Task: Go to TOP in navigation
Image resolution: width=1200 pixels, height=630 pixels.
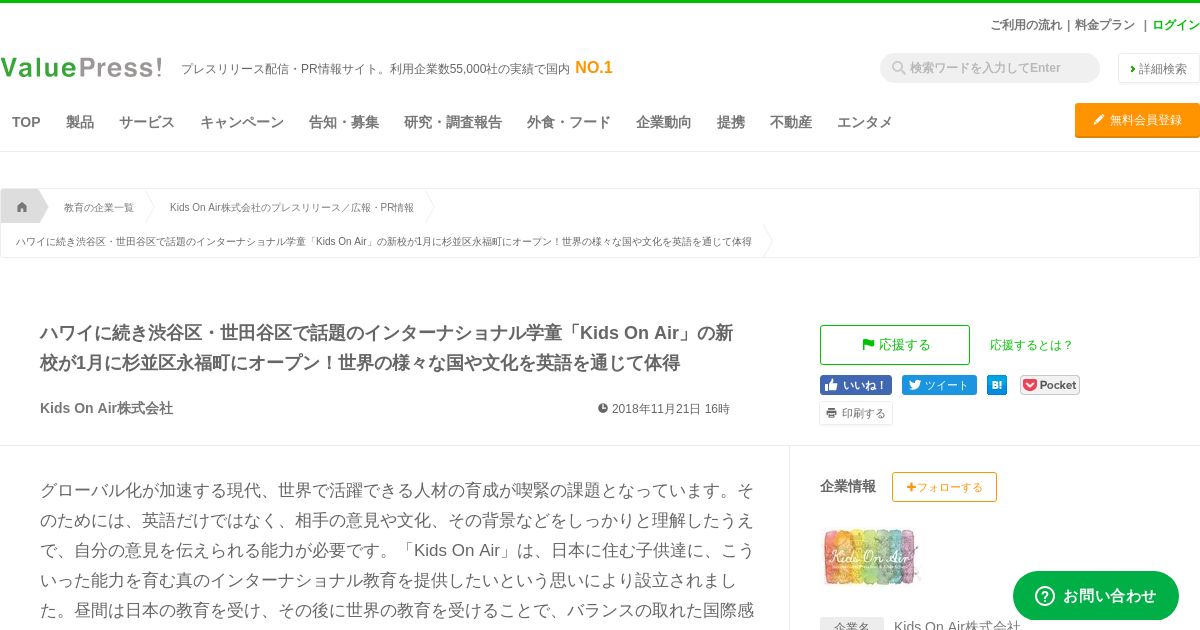Action: (26, 122)
